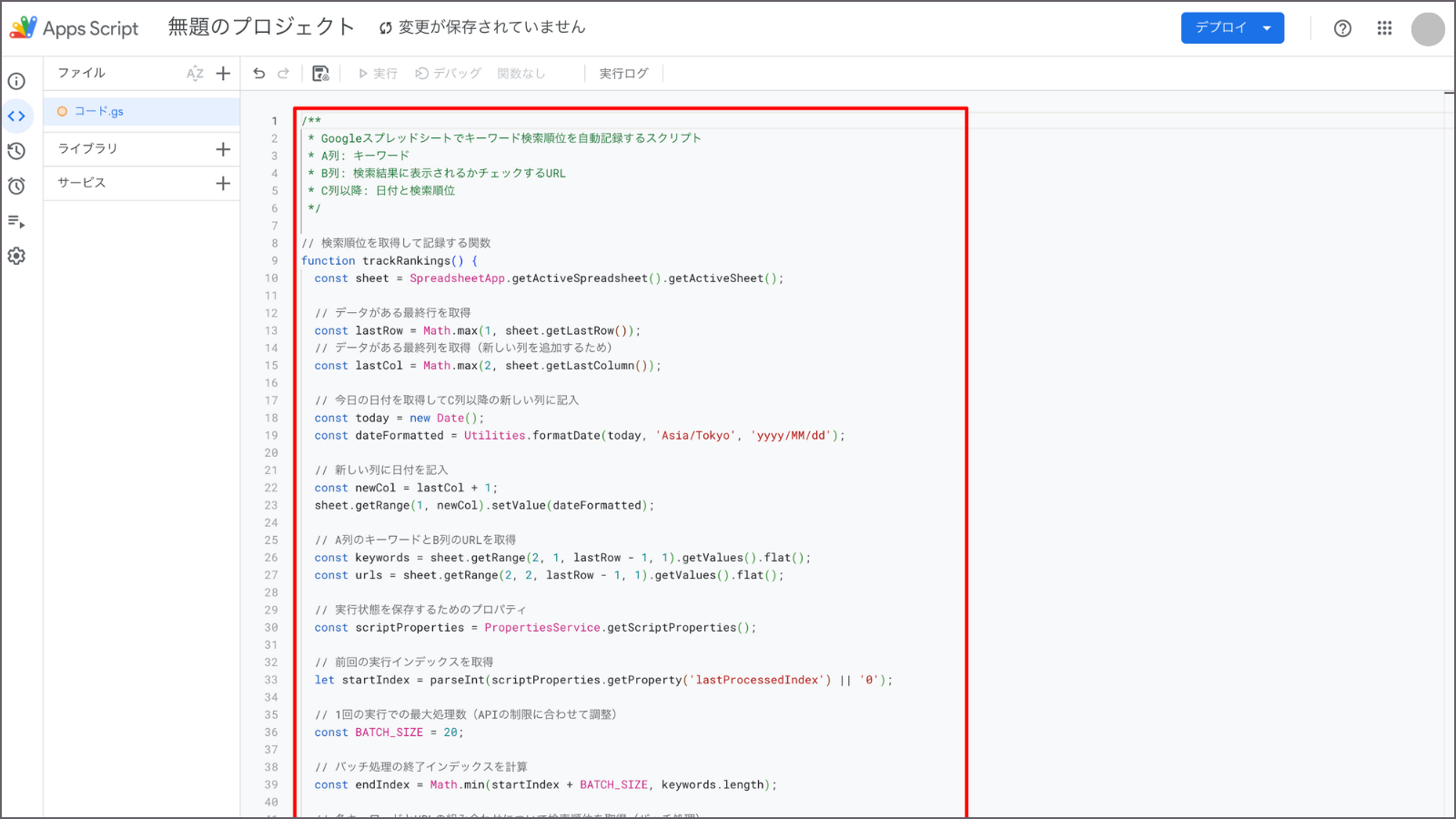Click the 変更が保存されていません status text
The image size is (1456, 819).
pos(491,27)
